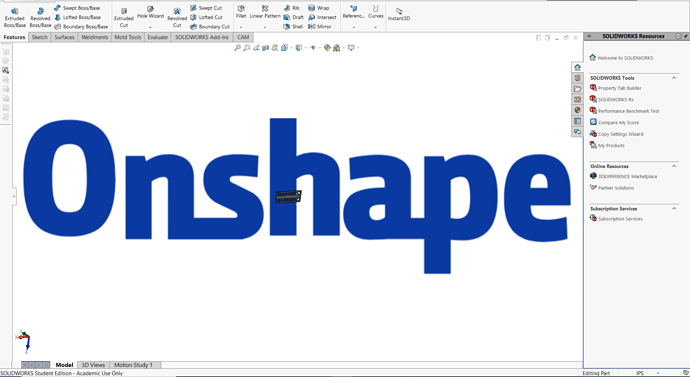Select the Revolved Boss/Base tool
The image size is (690, 377).
(x=40, y=17)
